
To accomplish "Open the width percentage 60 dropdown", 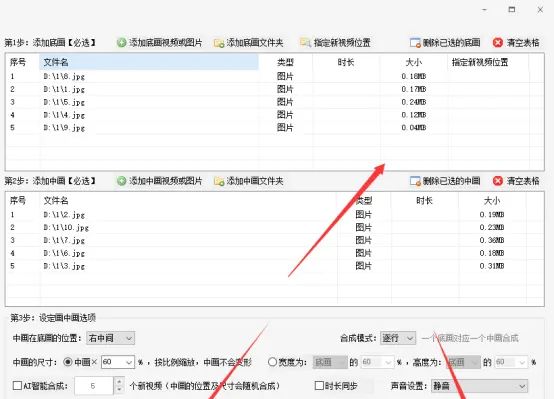I will [377, 362].
